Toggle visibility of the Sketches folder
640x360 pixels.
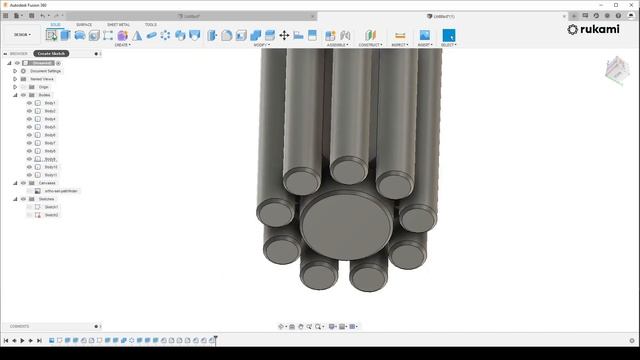tap(23, 199)
